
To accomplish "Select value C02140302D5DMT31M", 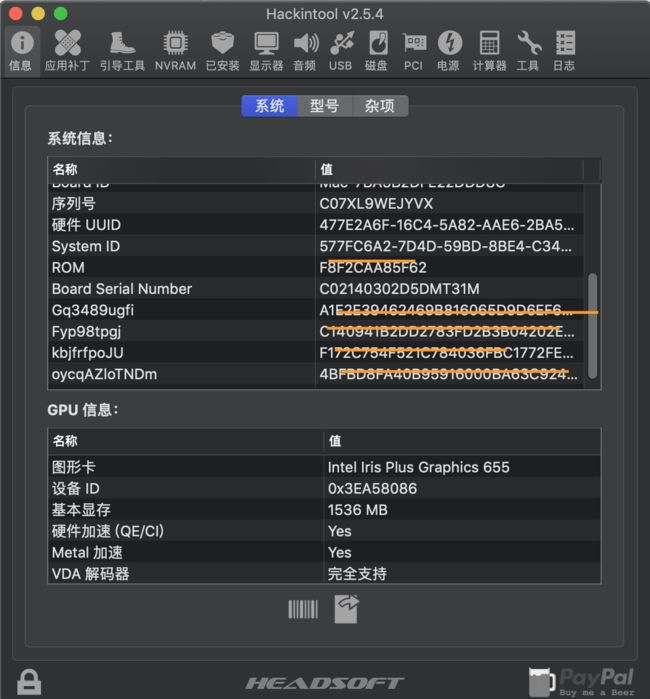I will (399, 289).
